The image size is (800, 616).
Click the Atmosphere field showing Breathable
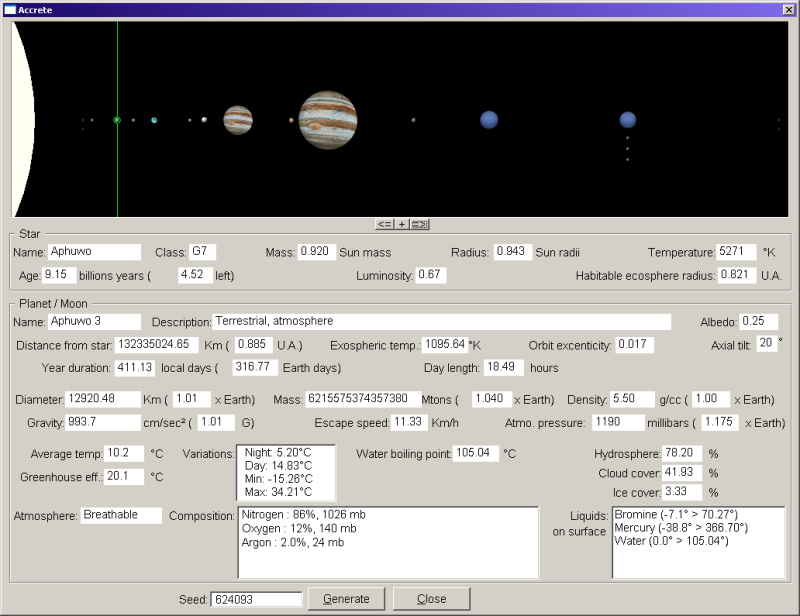point(121,516)
